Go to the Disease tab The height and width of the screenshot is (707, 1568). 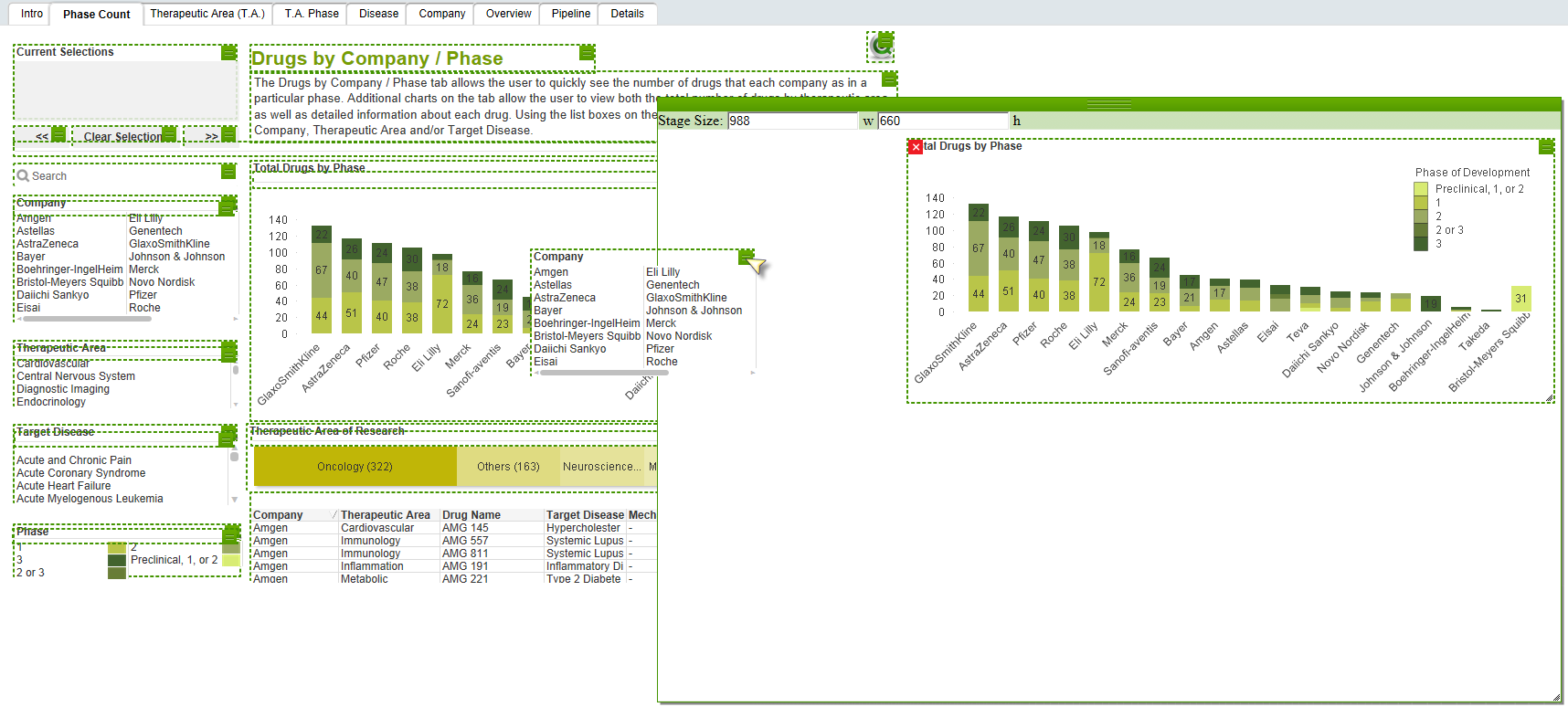378,14
